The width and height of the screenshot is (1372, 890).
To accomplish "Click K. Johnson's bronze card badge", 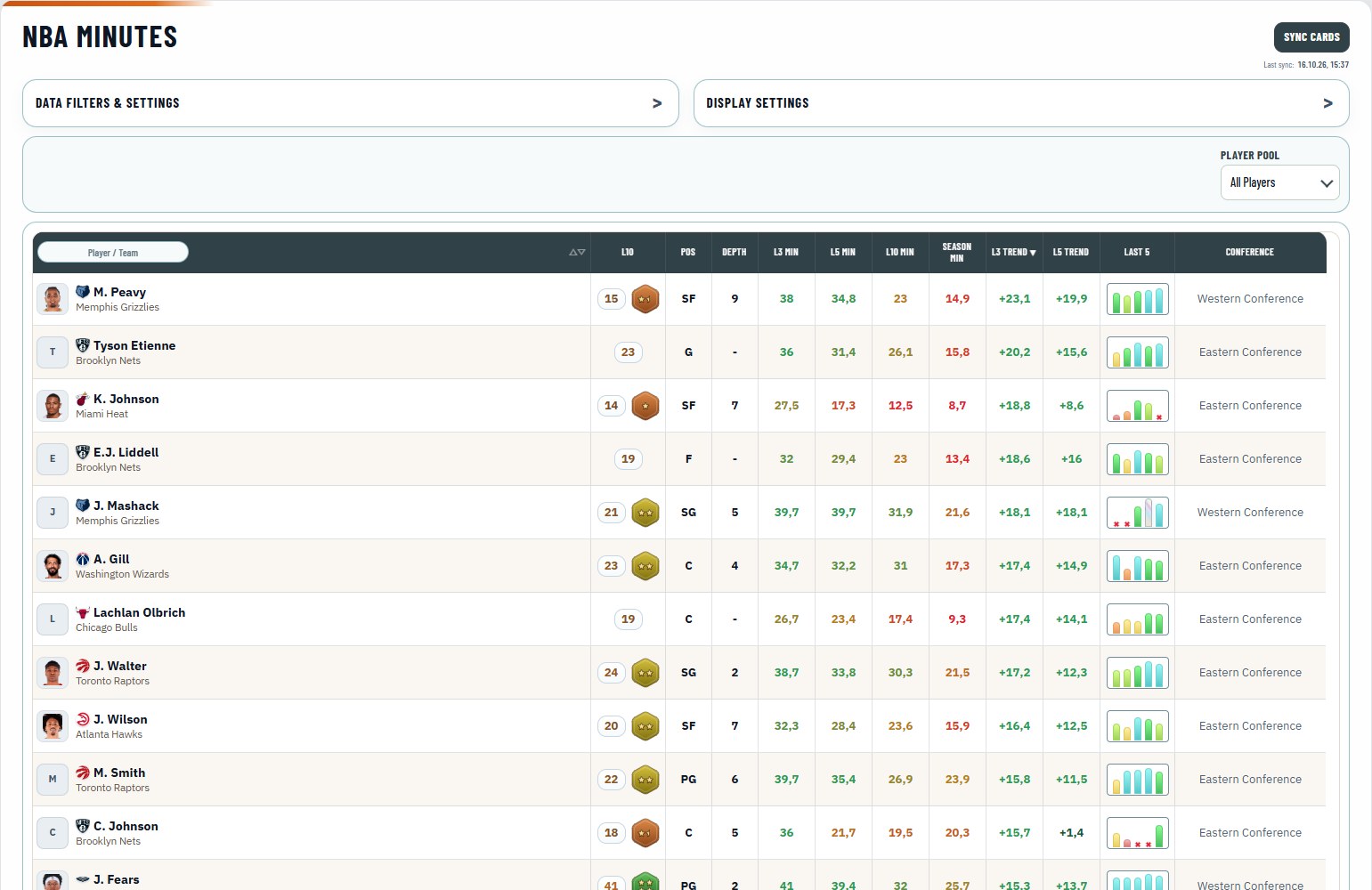I will pos(645,406).
